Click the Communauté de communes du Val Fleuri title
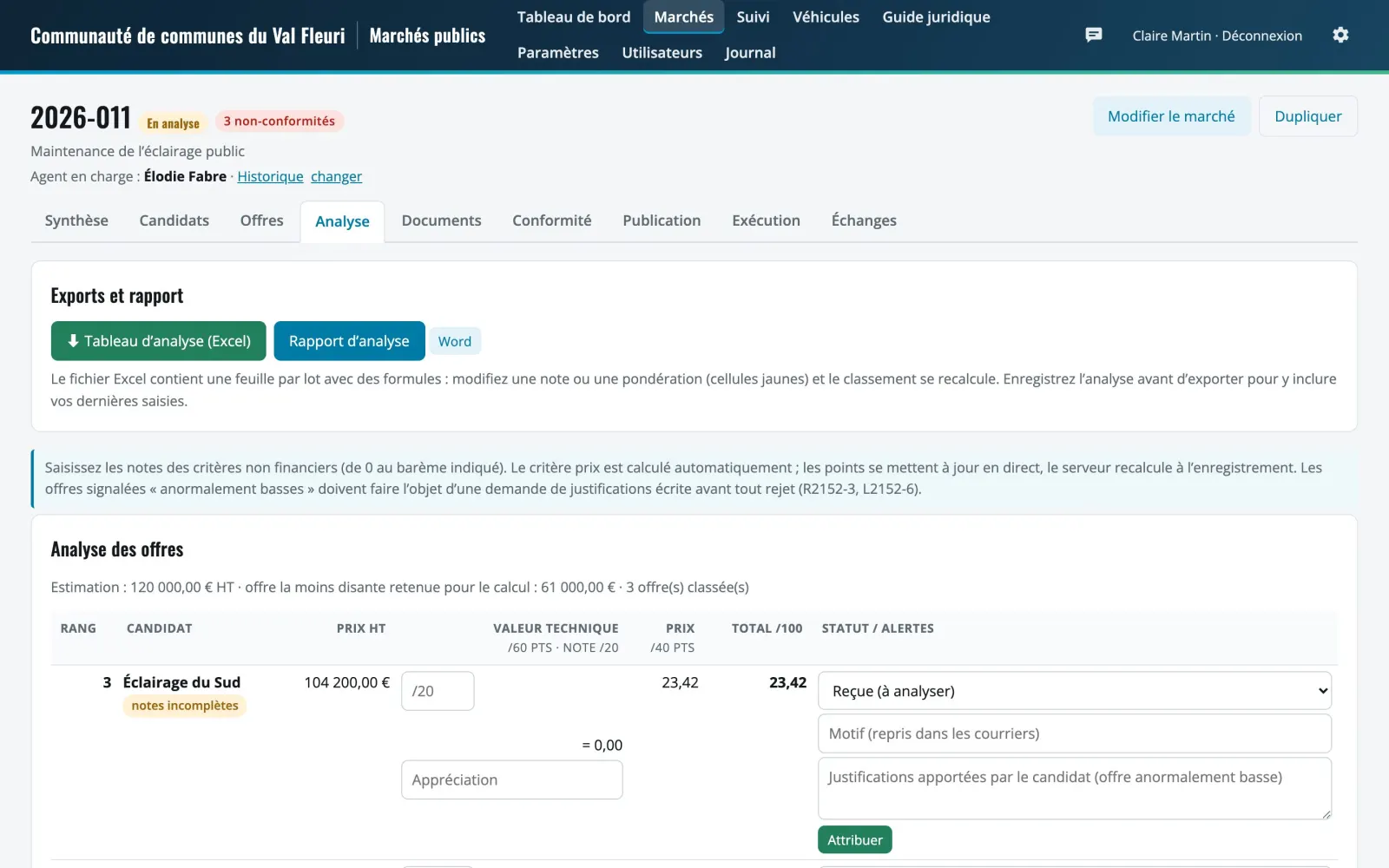 (x=188, y=36)
